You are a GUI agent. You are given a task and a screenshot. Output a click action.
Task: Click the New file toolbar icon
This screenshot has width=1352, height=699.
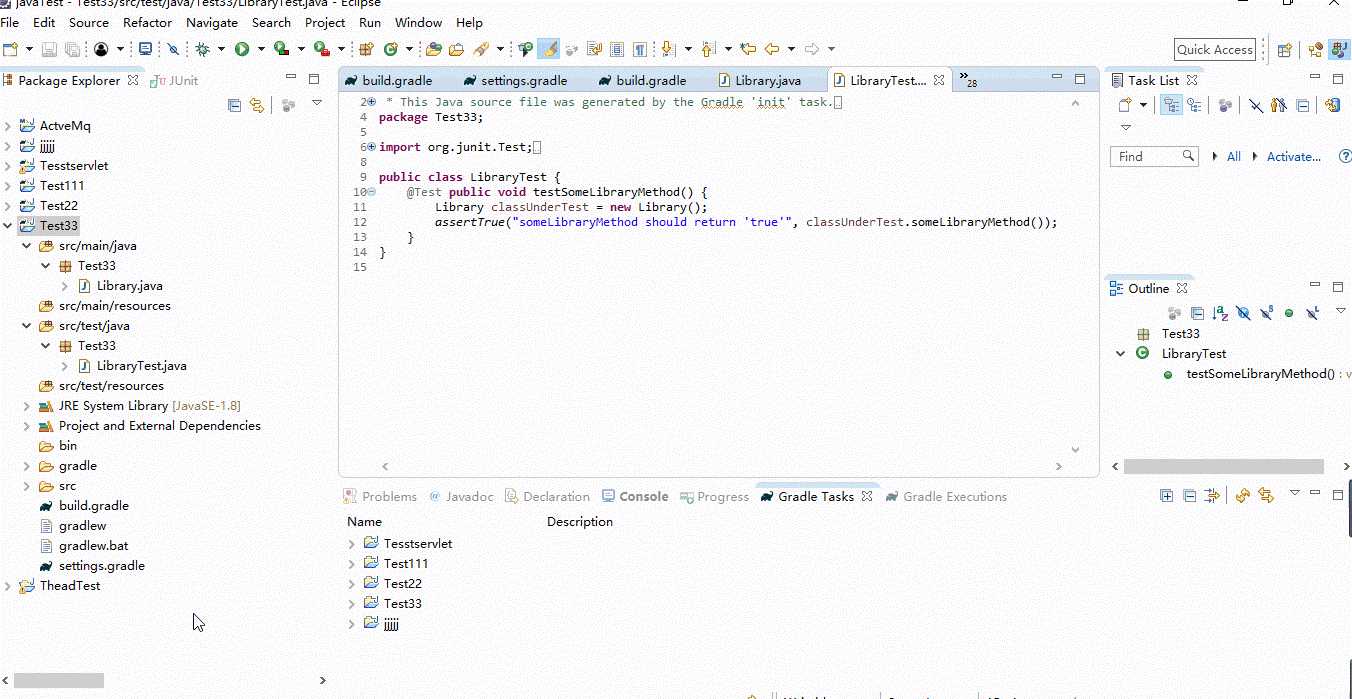tap(10, 49)
